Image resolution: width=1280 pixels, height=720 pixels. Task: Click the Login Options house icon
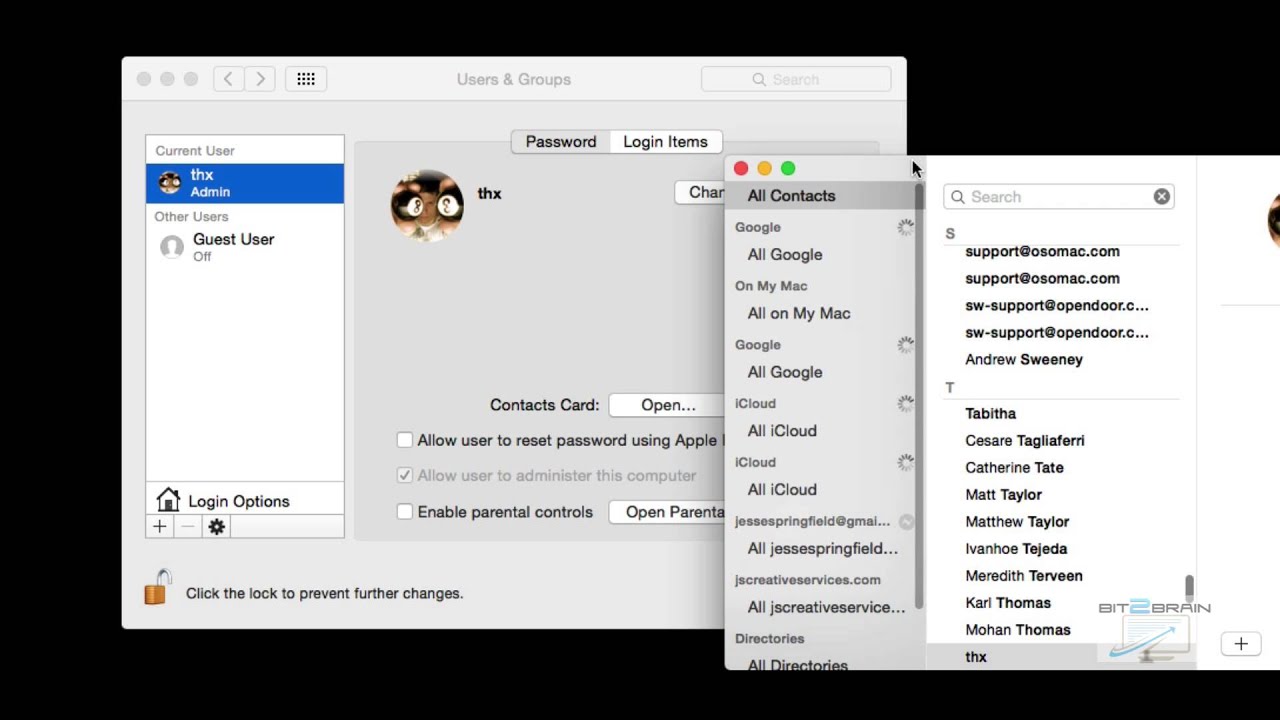168,500
